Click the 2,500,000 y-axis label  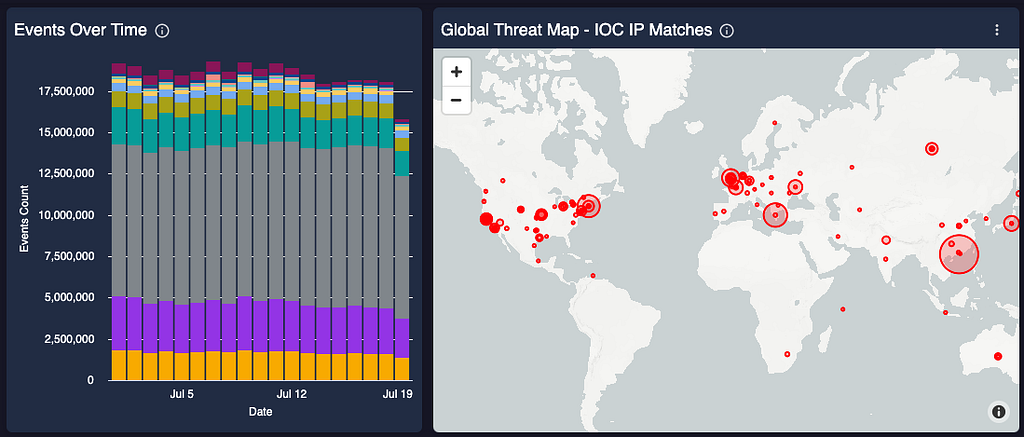pyautogui.click(x=69, y=339)
